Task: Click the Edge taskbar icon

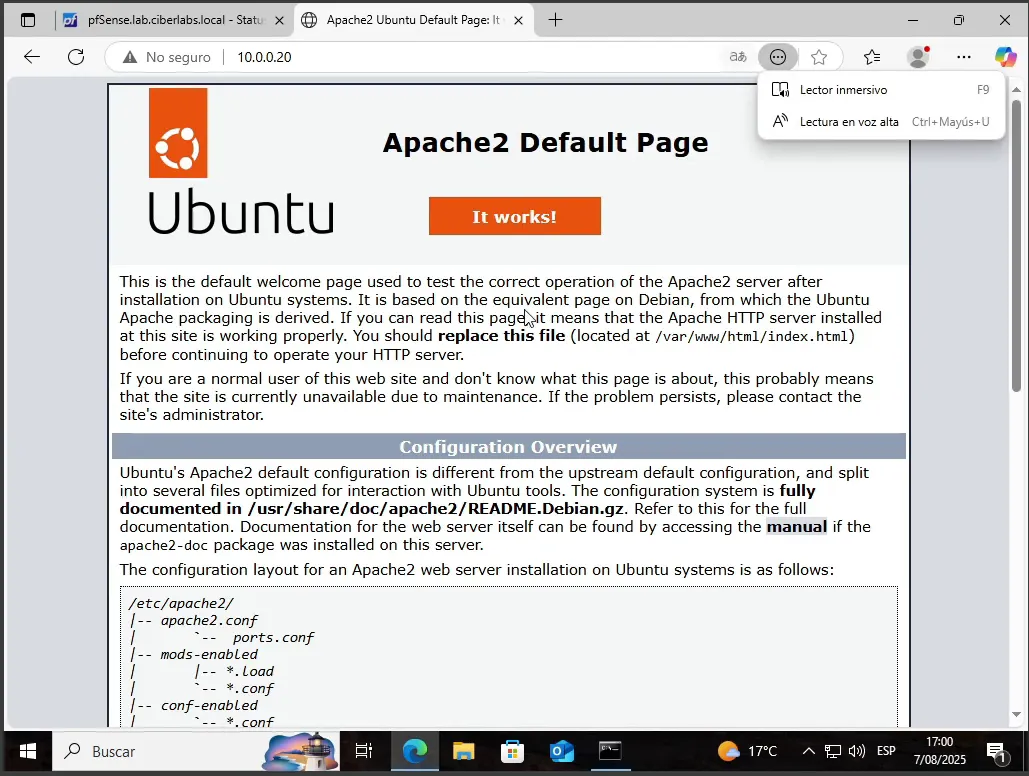Action: point(414,751)
